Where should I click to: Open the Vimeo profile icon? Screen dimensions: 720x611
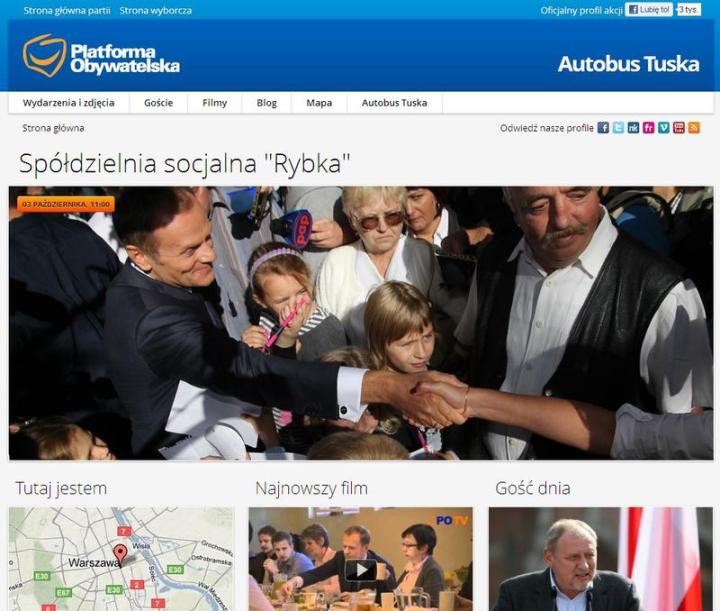click(664, 128)
